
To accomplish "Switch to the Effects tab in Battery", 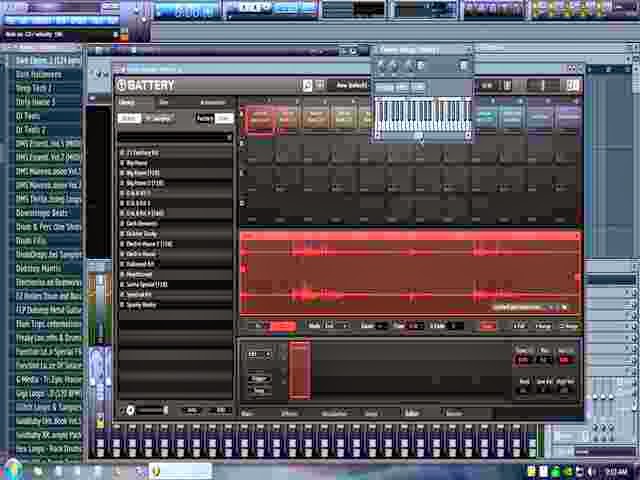I will click(x=289, y=413).
